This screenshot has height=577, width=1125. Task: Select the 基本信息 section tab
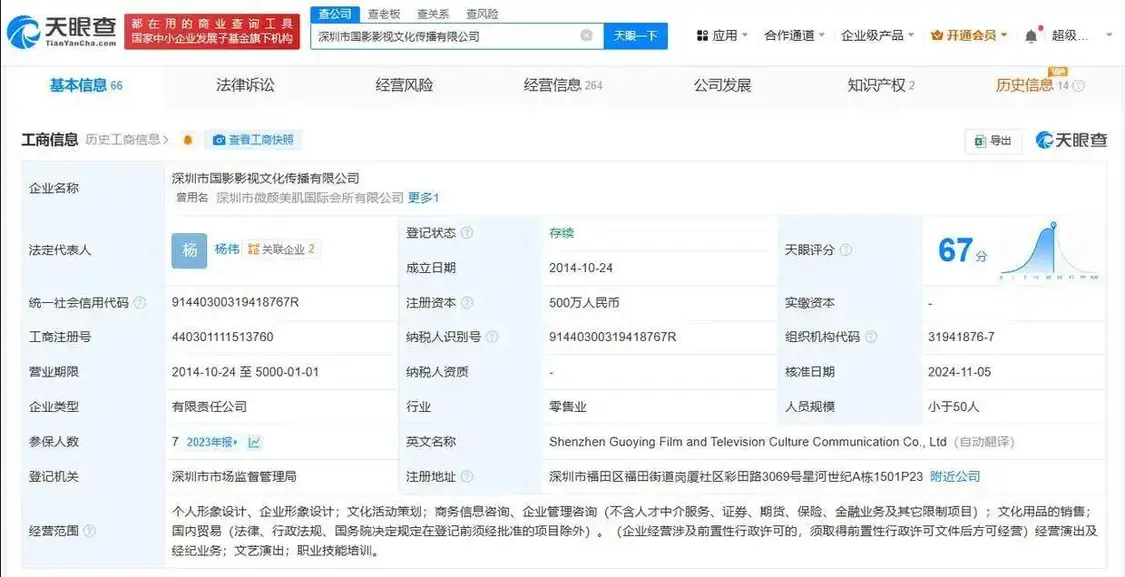(85, 85)
